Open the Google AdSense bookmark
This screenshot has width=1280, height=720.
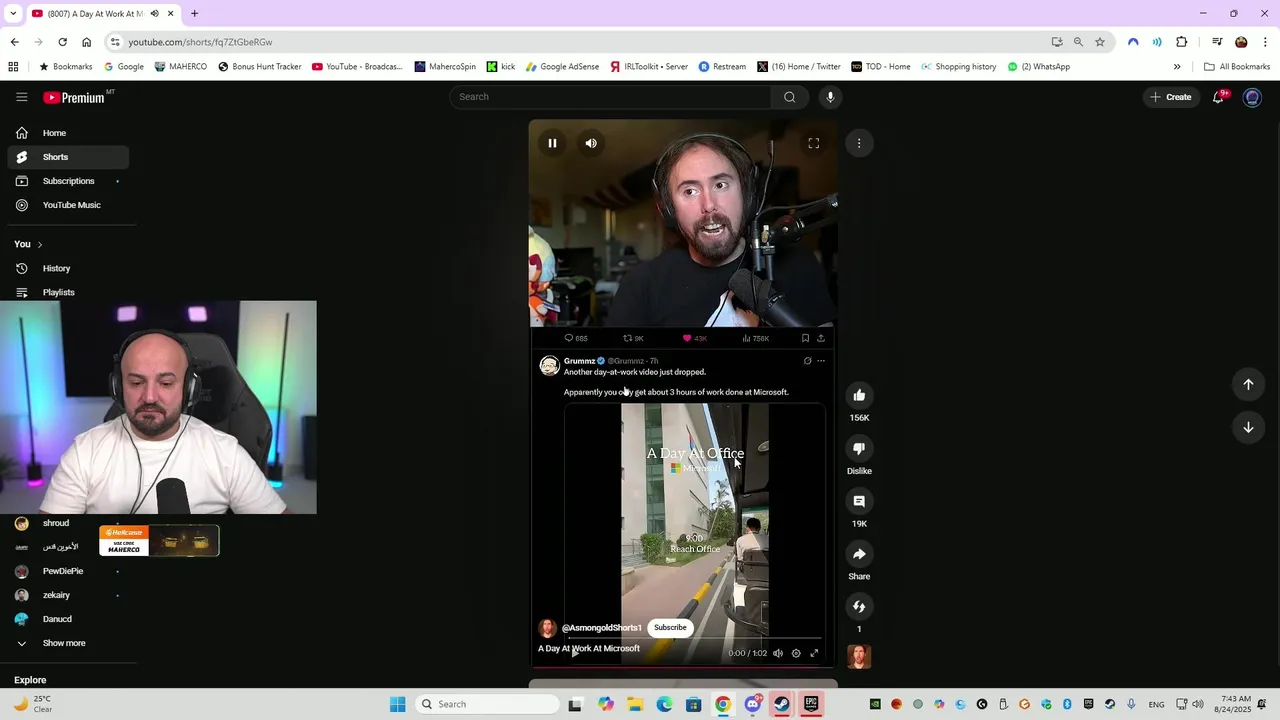click(x=562, y=67)
